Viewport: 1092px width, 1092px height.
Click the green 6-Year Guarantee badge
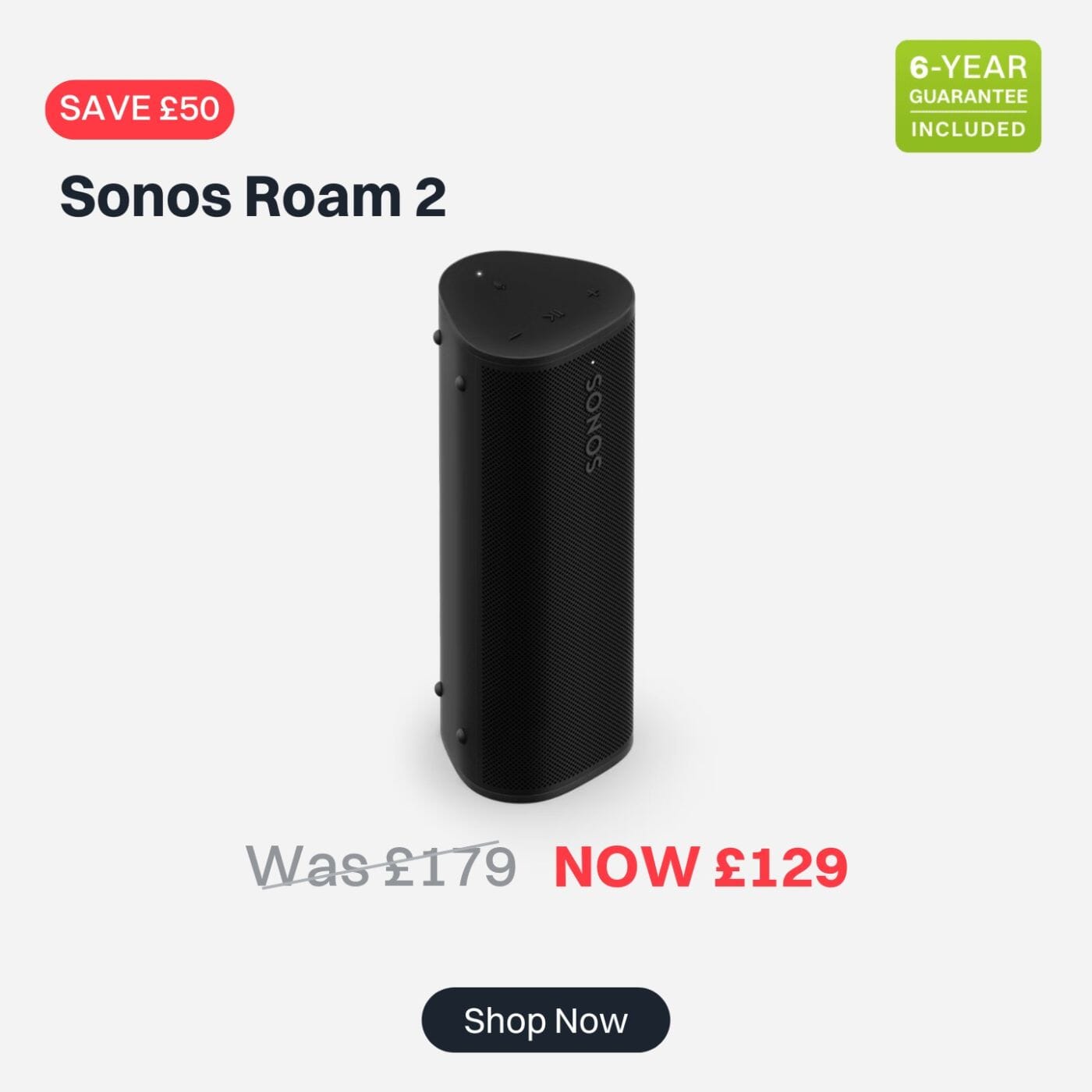968,96
